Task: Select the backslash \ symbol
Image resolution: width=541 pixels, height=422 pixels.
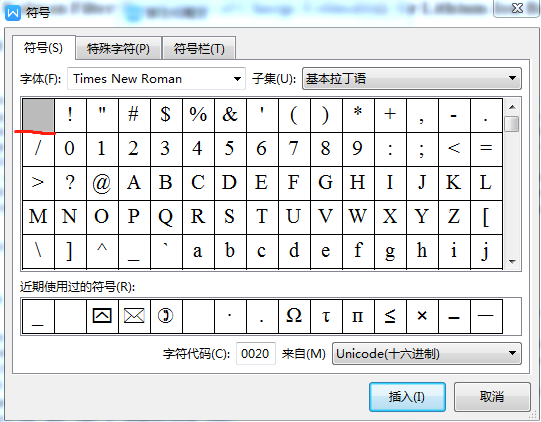Action: [x=38, y=252]
